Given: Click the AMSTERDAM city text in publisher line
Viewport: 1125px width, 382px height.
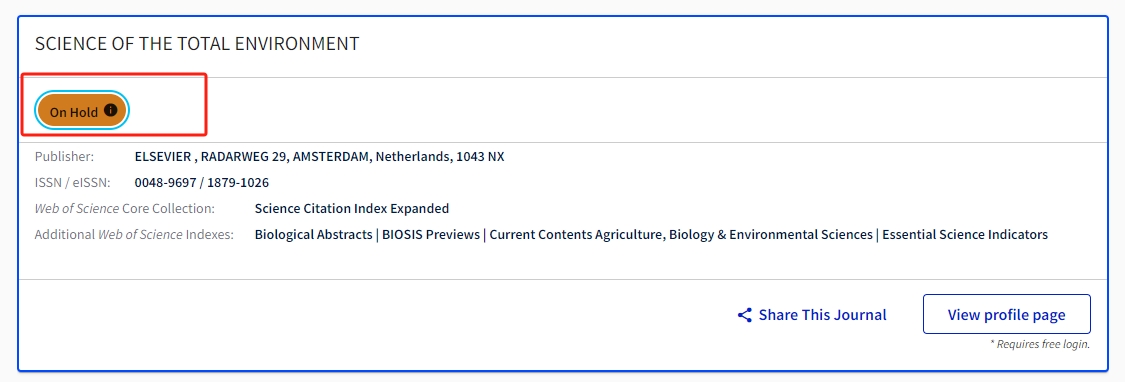Looking at the screenshot, I should coord(331,157).
